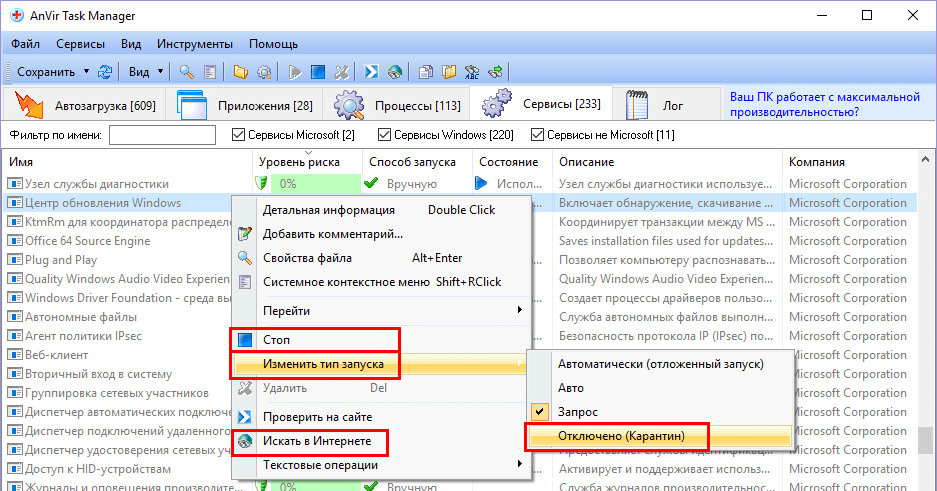Click the Фильтр по имени input field
This screenshot has width=937, height=491.
tap(163, 135)
